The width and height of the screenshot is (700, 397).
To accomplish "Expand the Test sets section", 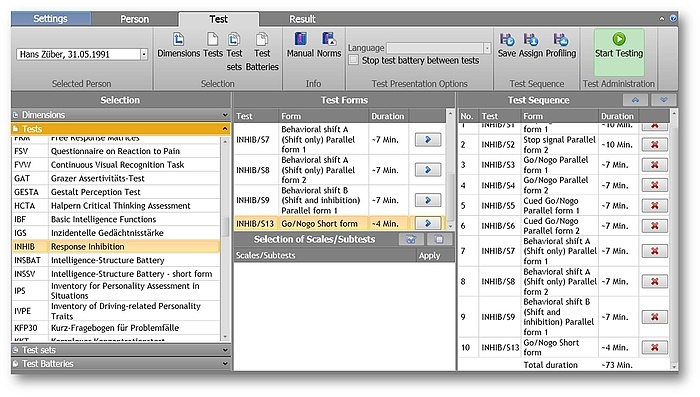I will click(x=121, y=350).
